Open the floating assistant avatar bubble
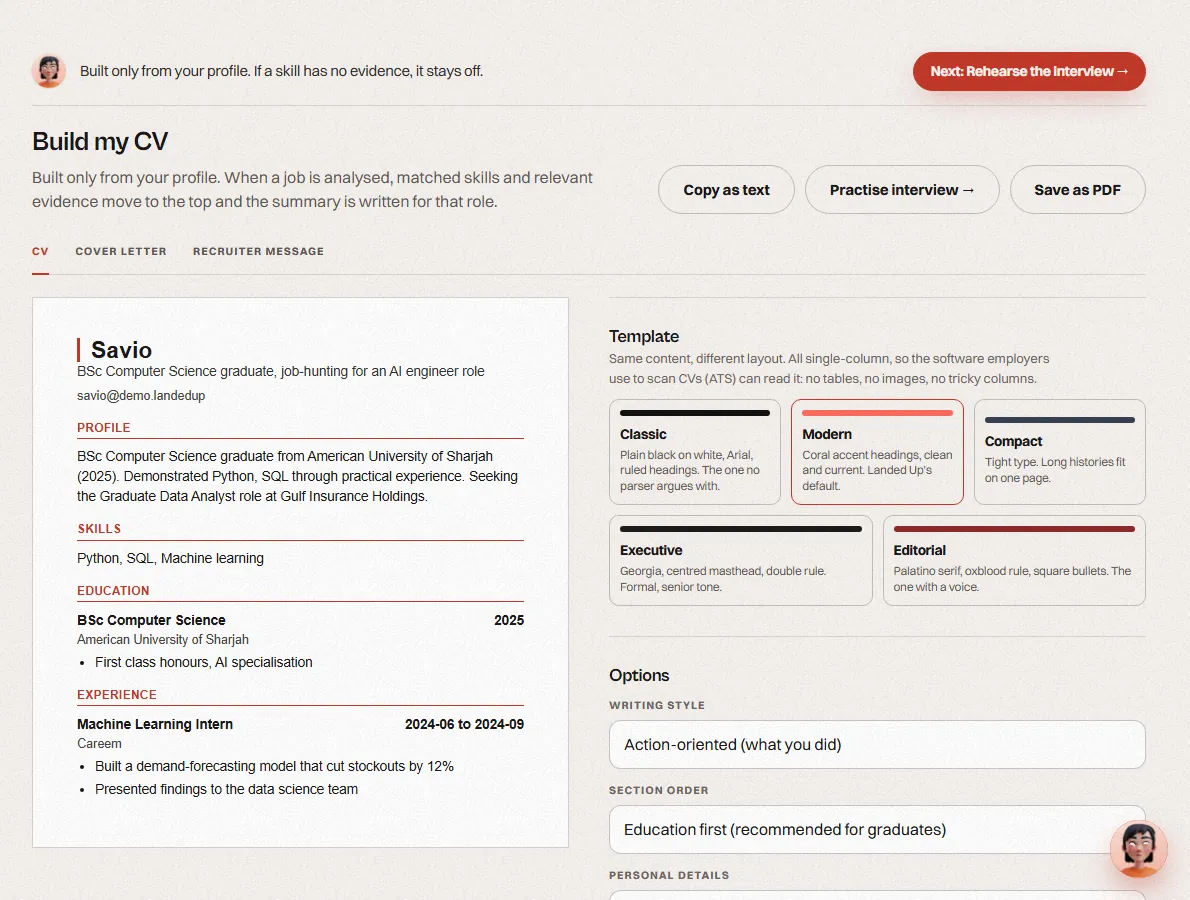Viewport: 1190px width, 900px height. click(x=1138, y=848)
